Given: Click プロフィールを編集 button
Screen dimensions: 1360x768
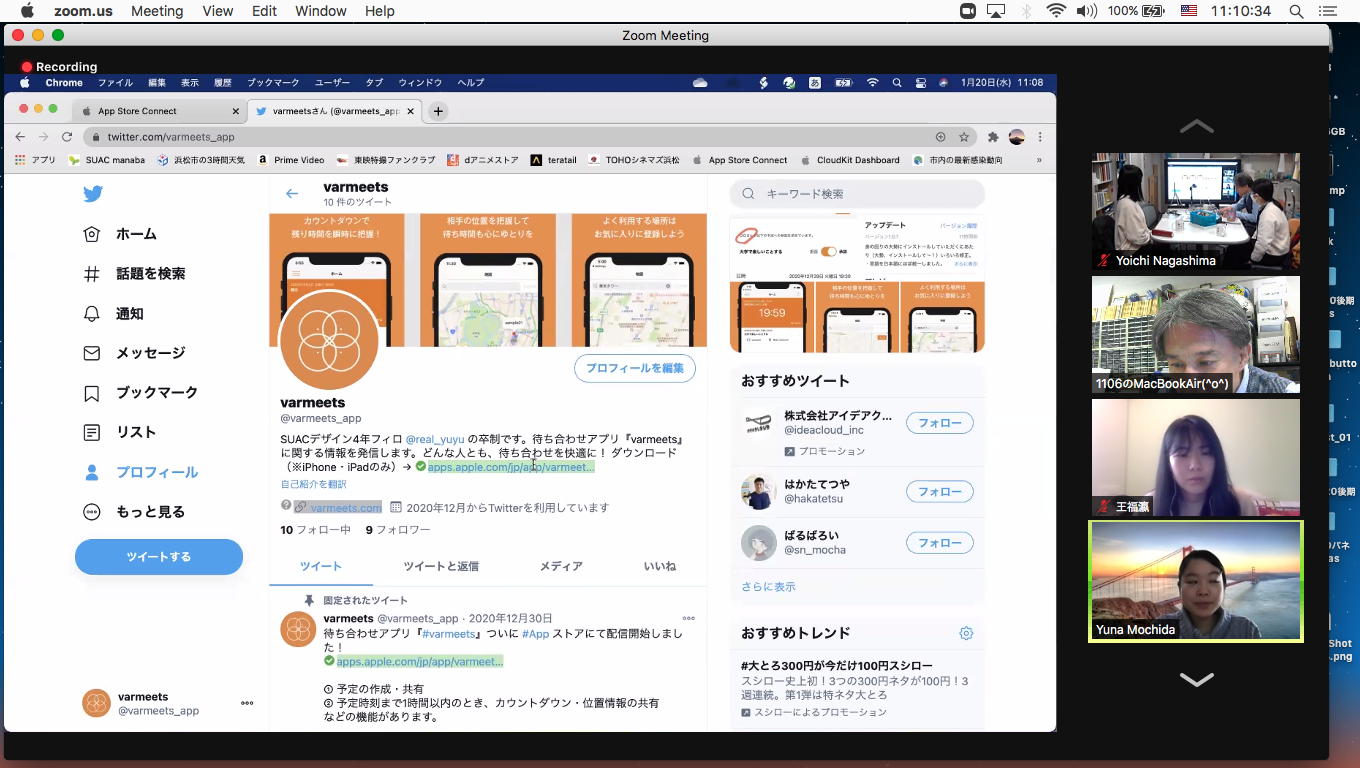Looking at the screenshot, I should point(635,368).
